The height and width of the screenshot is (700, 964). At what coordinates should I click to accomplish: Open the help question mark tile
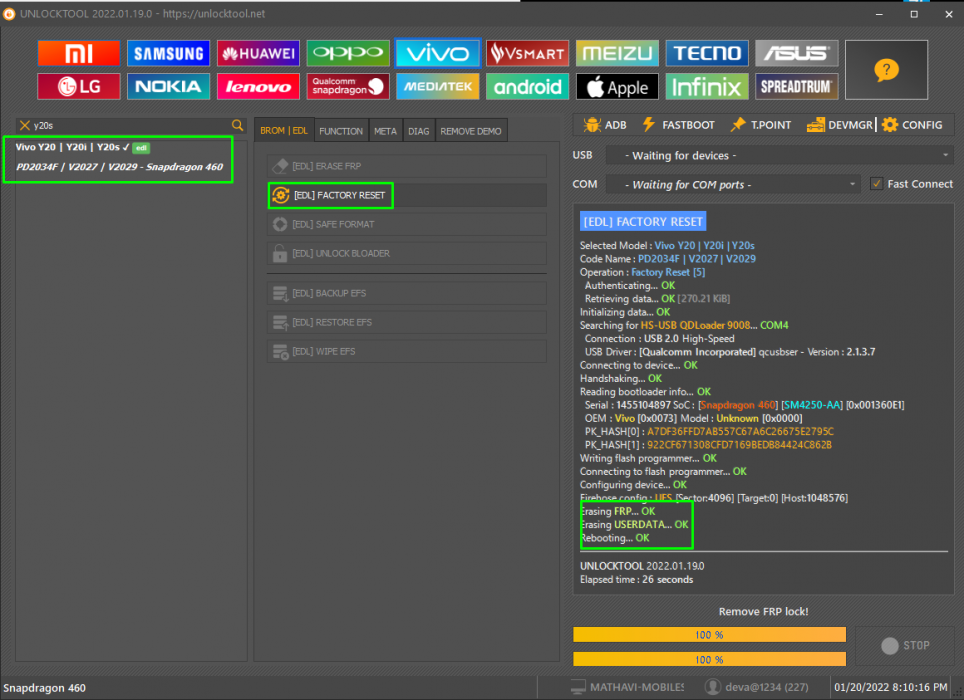pos(886,70)
